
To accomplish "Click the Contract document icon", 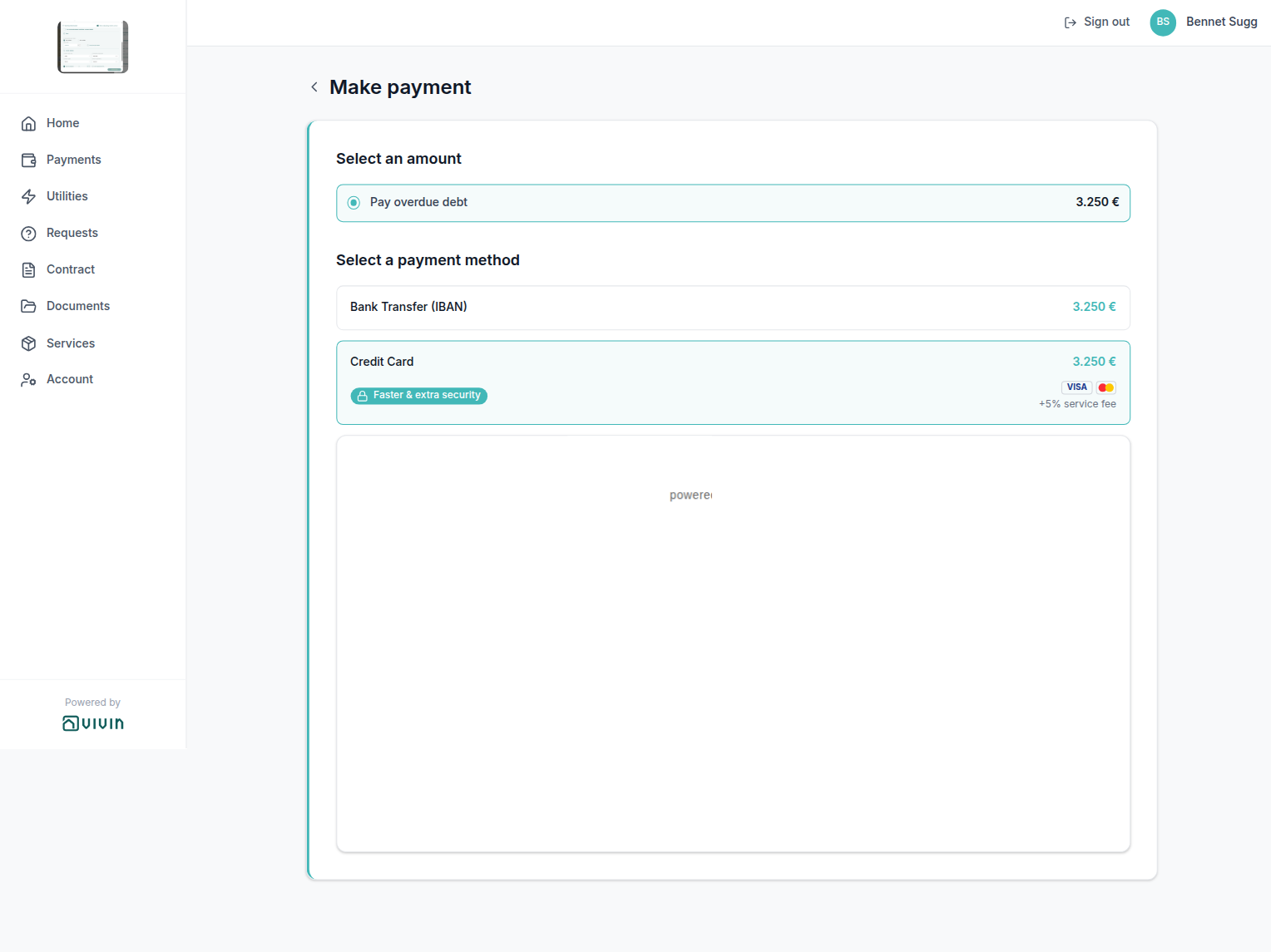I will (28, 270).
